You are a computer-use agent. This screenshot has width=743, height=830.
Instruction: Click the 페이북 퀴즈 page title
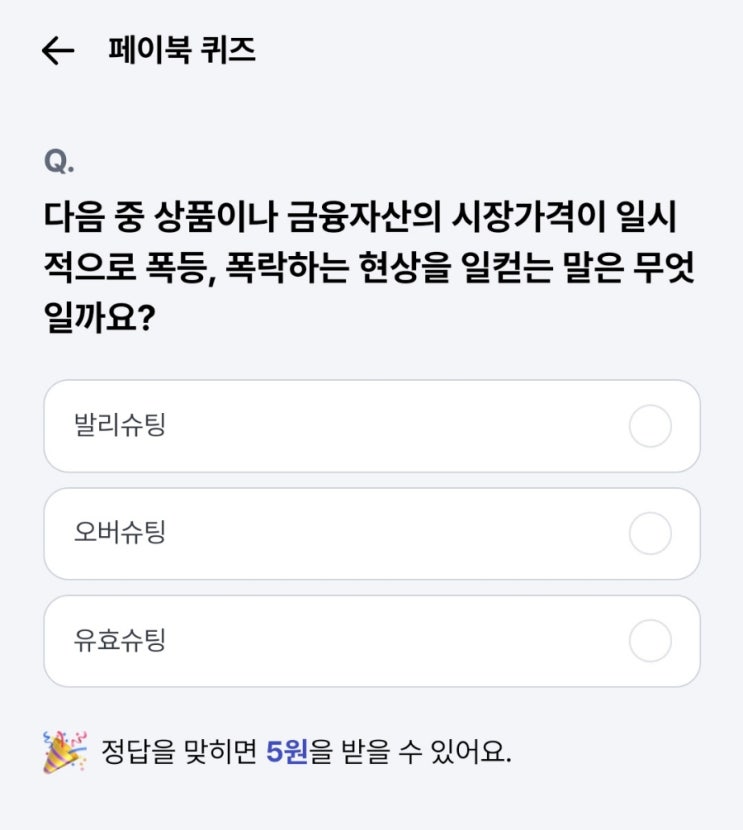(x=182, y=51)
